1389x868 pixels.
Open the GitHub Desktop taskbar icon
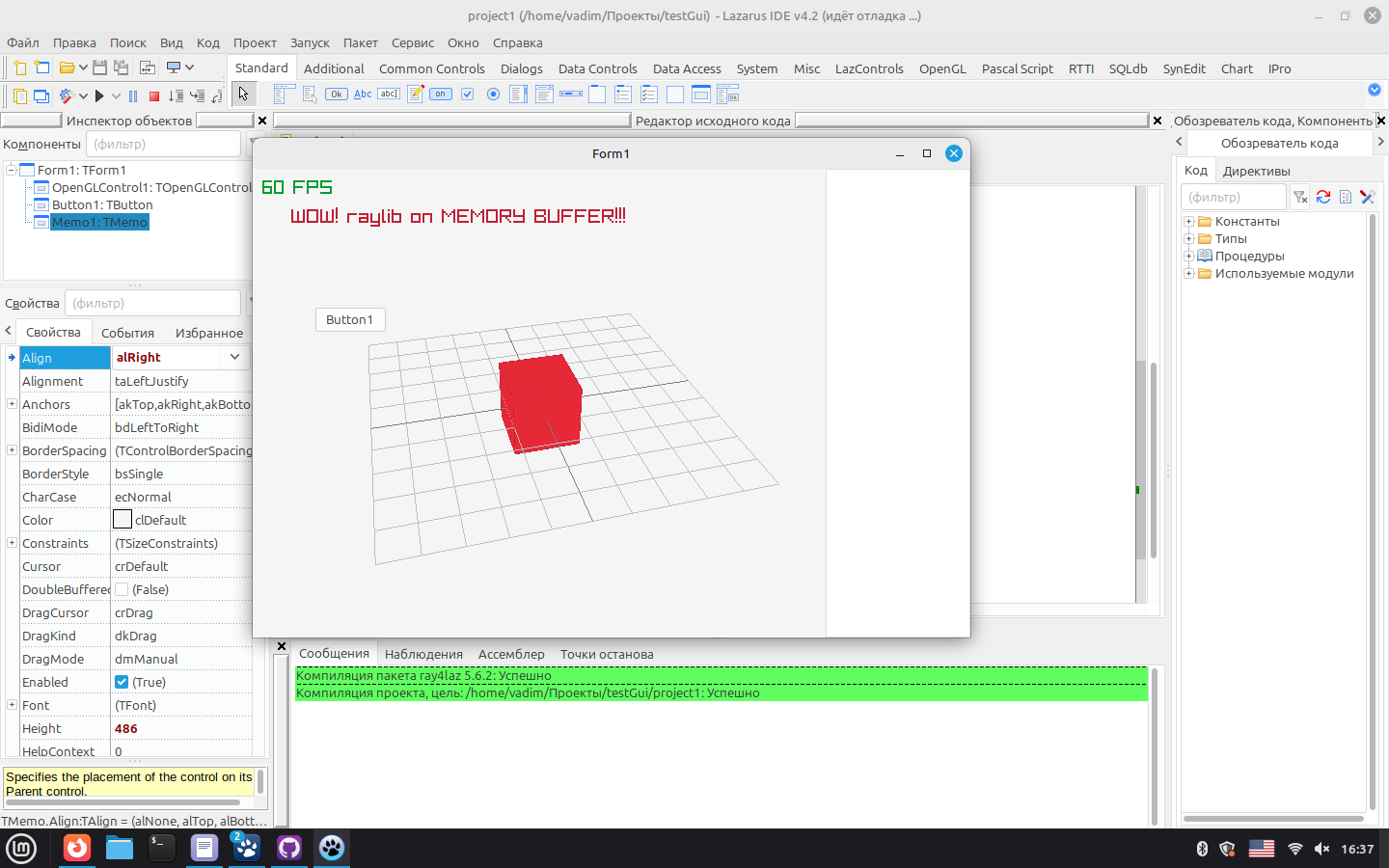[289, 848]
